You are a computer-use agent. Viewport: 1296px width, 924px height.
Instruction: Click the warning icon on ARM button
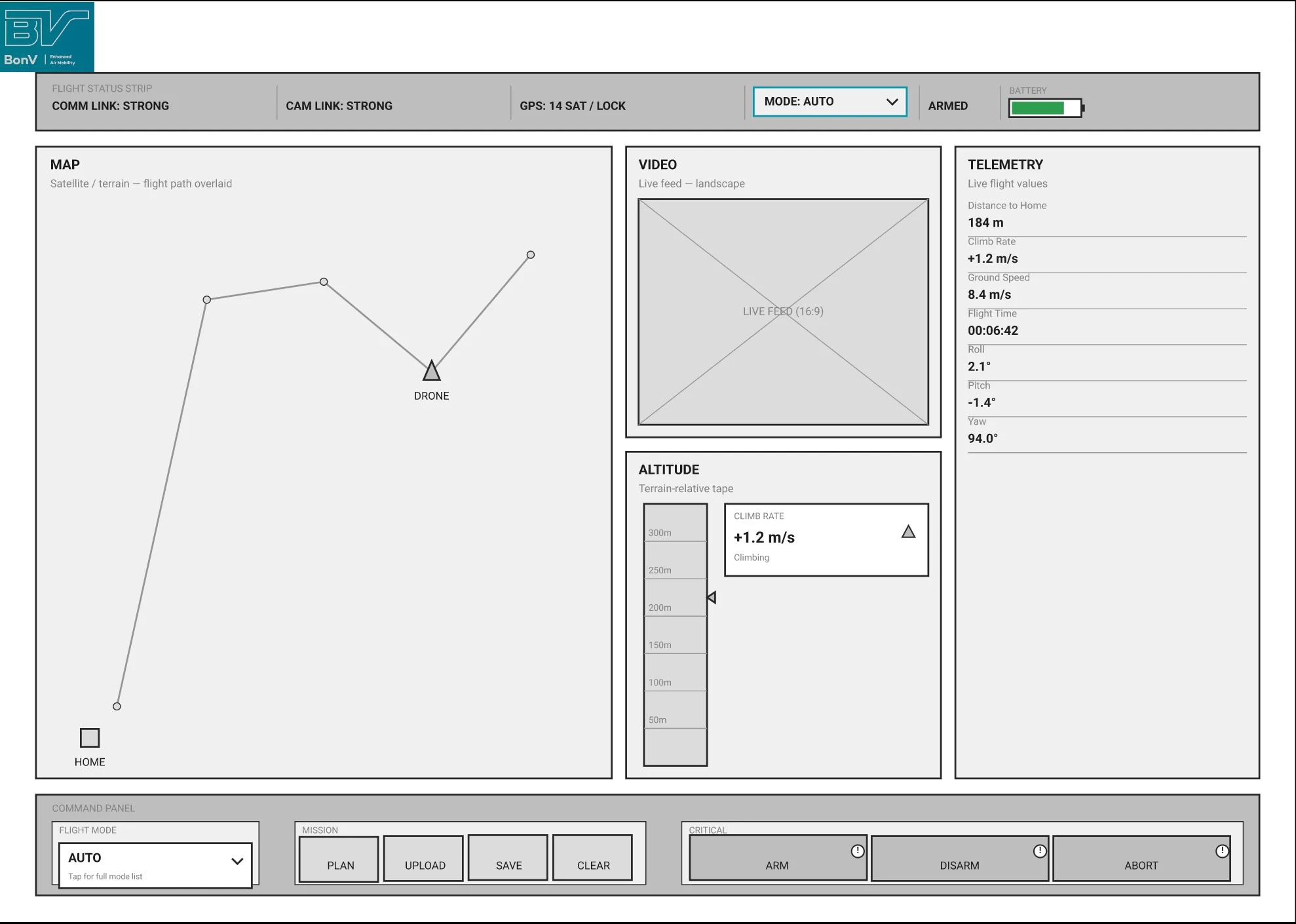858,851
